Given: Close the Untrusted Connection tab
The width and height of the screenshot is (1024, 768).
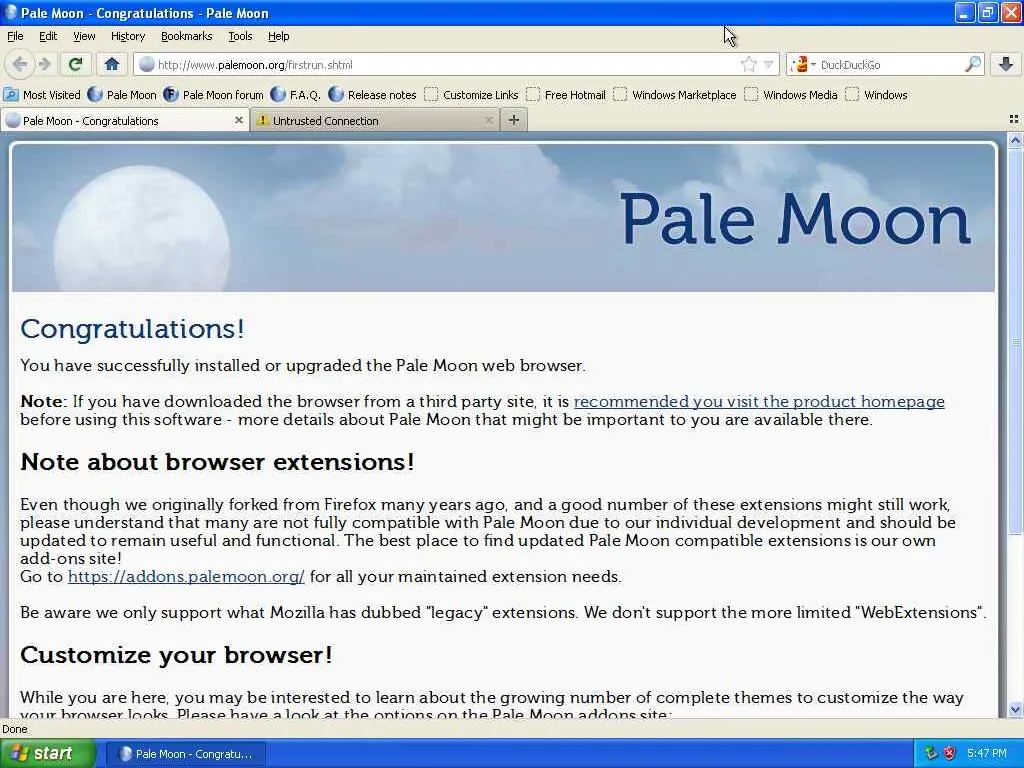Looking at the screenshot, I should [488, 120].
